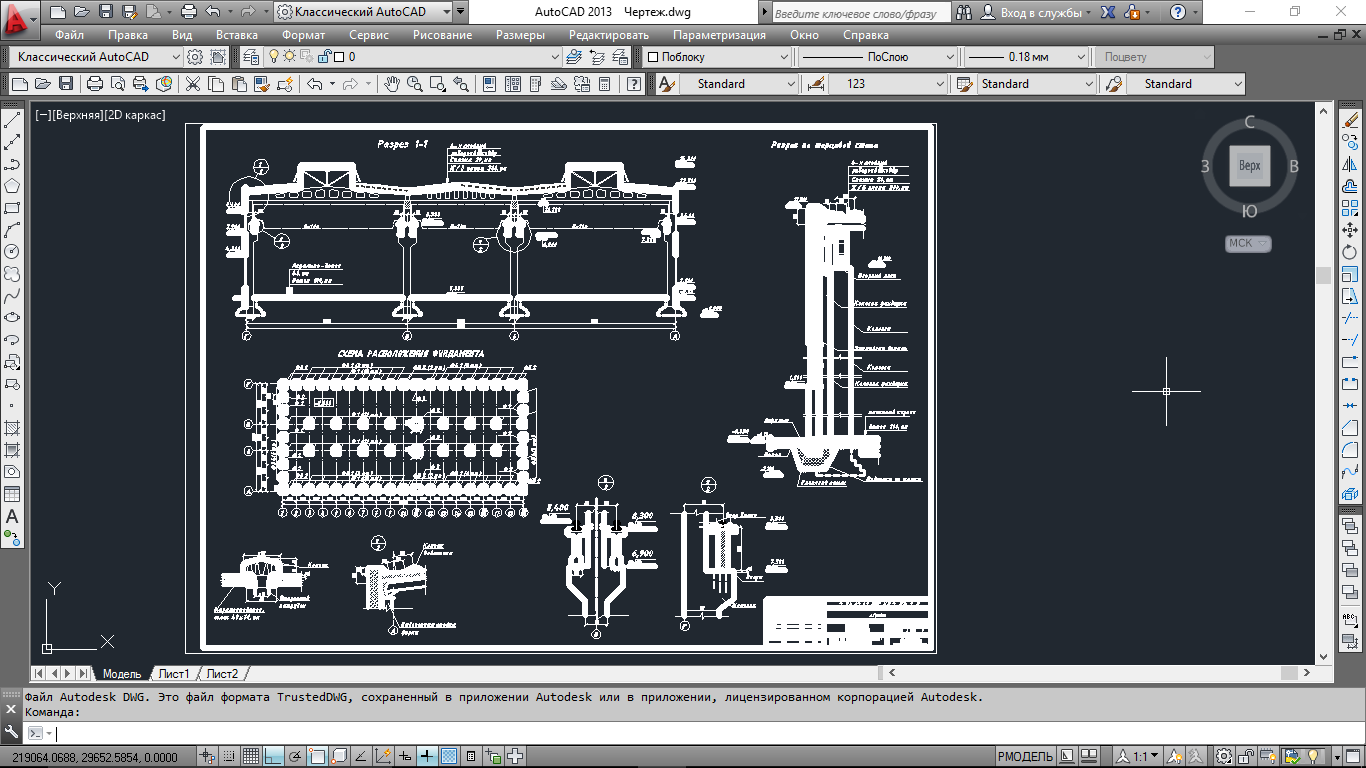1366x768 pixels.
Task: Open the Классический AutoCAD workspace dropdown
Action: pyautogui.click(x=94, y=57)
